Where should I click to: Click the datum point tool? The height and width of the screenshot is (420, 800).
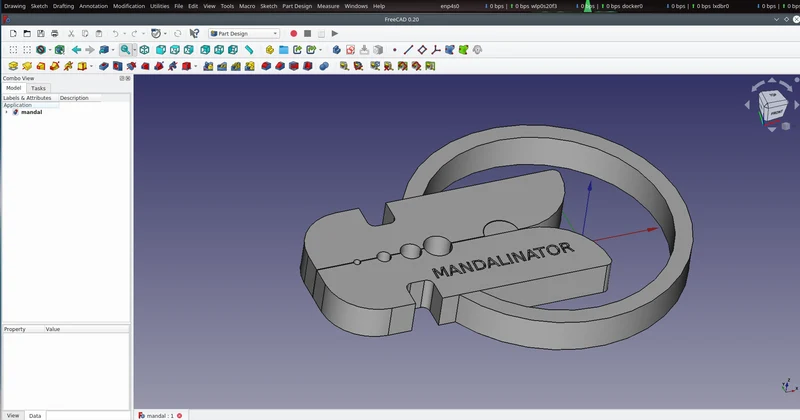(x=394, y=50)
